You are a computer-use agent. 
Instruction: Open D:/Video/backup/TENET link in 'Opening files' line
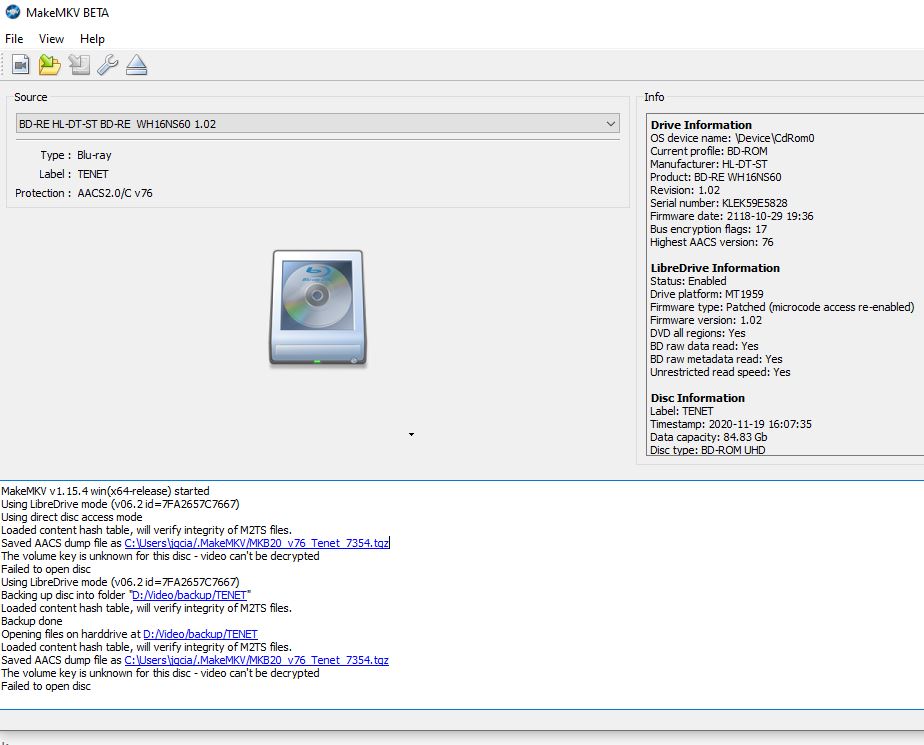click(200, 634)
